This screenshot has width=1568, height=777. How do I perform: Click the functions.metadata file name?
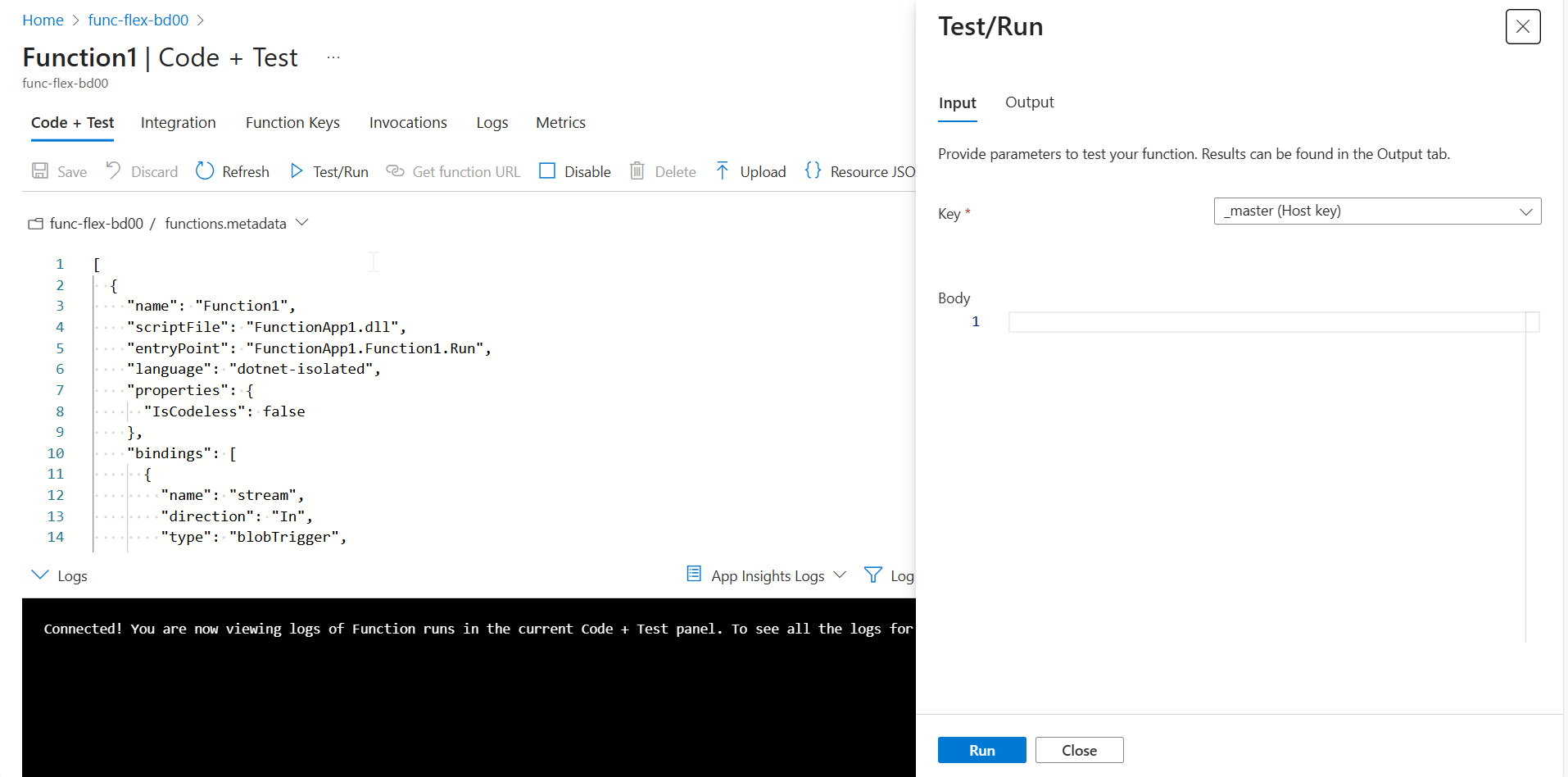[x=226, y=224]
